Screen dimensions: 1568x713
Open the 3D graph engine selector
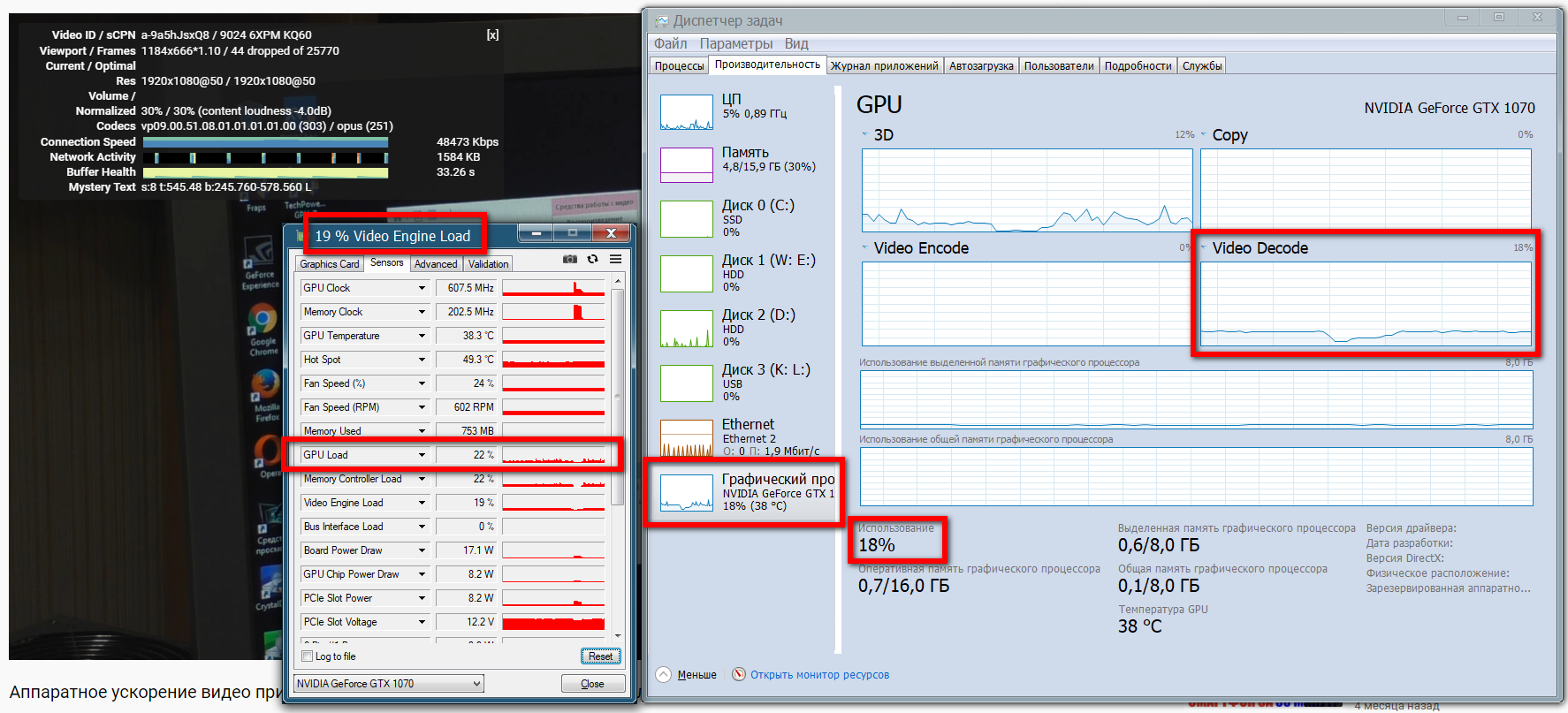[x=865, y=135]
